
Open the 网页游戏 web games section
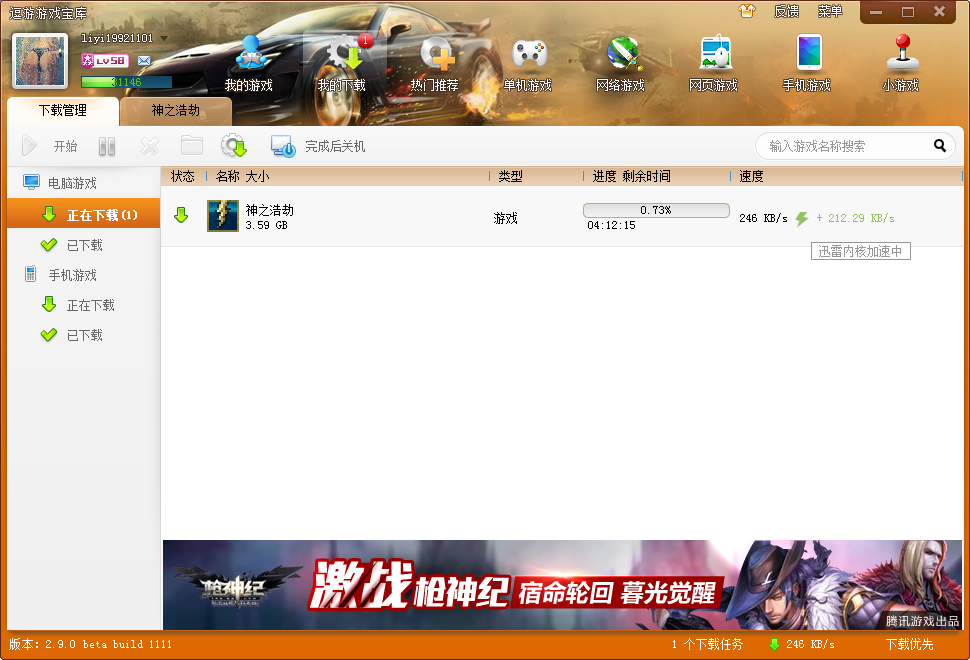click(x=714, y=64)
